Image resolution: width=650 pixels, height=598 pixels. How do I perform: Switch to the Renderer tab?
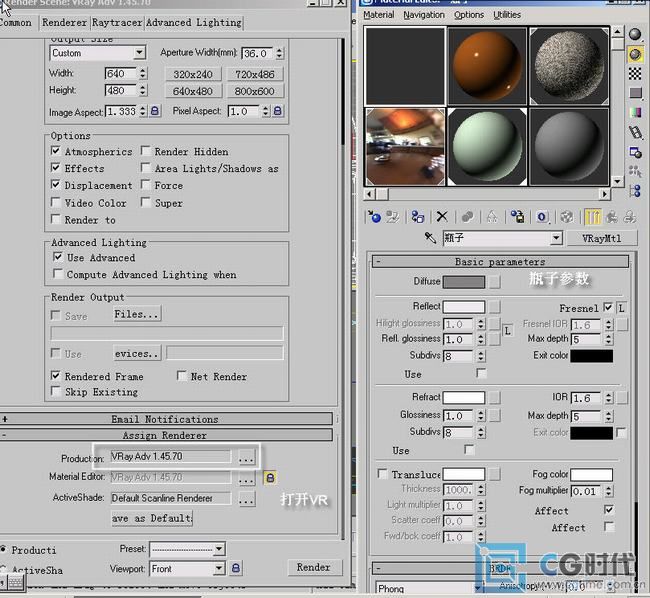[64, 22]
